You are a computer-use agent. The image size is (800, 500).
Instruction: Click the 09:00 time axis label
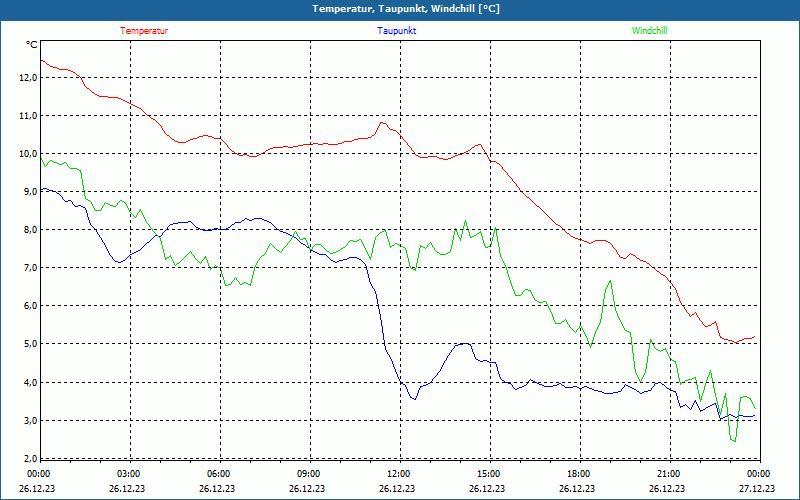pyautogui.click(x=308, y=474)
